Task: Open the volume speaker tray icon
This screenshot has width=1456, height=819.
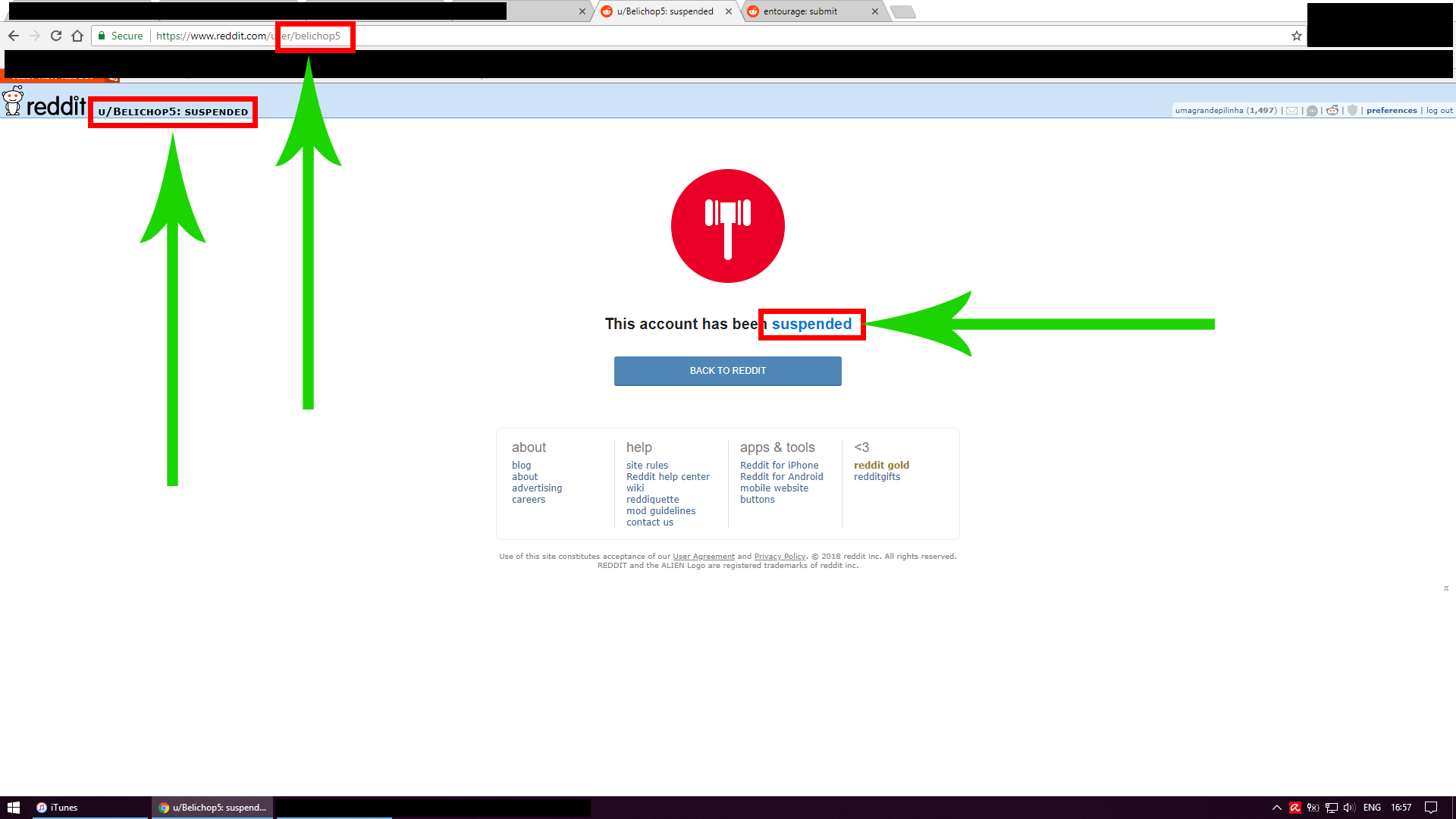Action: 1349,808
